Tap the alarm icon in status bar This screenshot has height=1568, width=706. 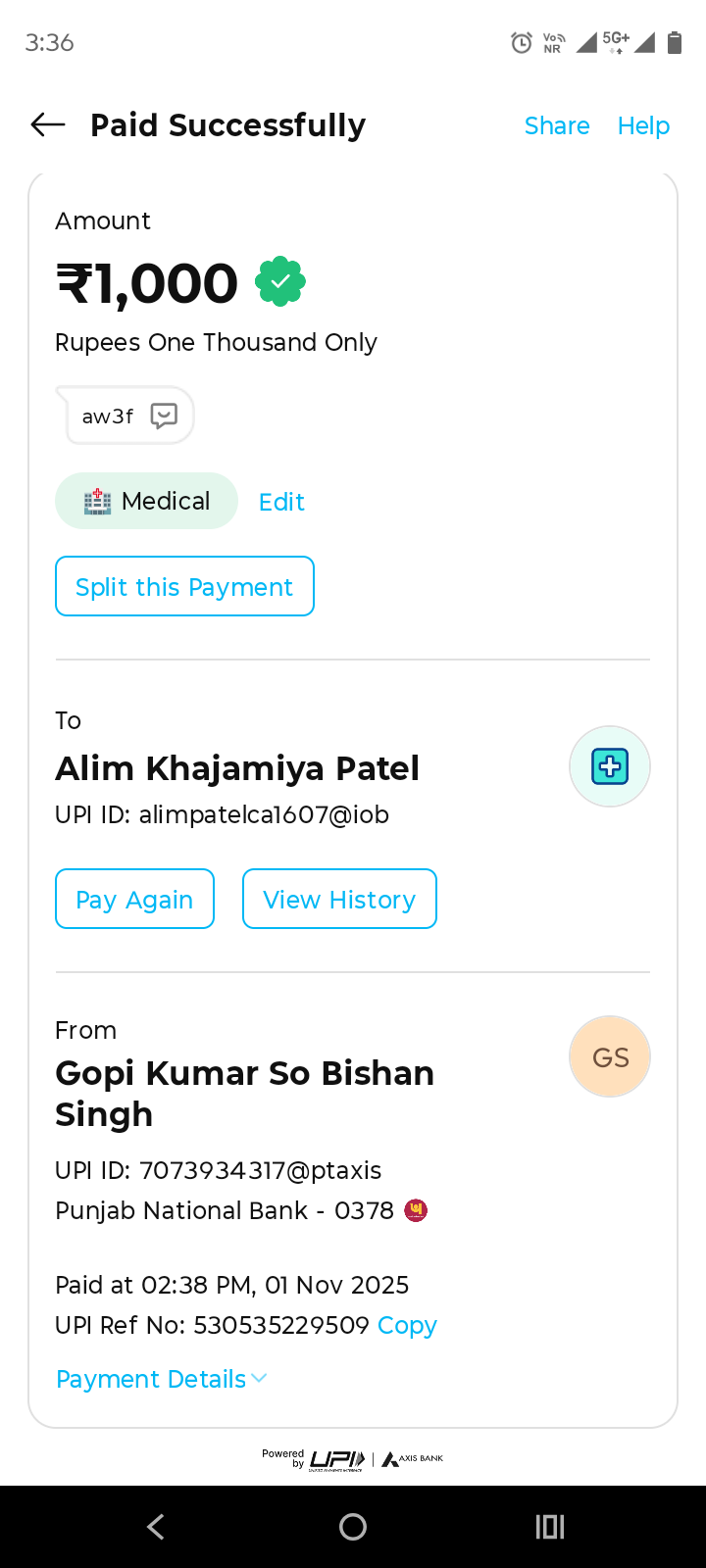click(x=522, y=42)
